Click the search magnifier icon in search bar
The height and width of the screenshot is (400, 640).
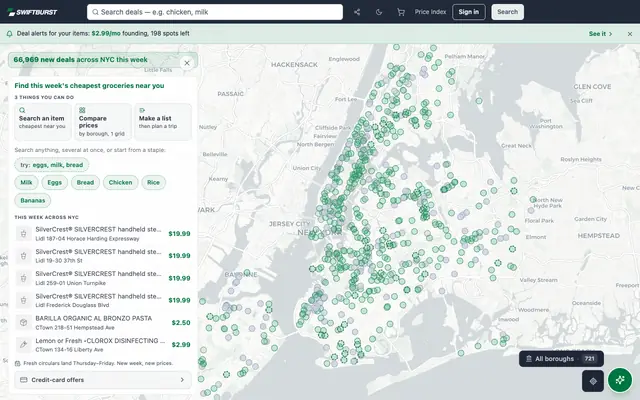point(95,12)
